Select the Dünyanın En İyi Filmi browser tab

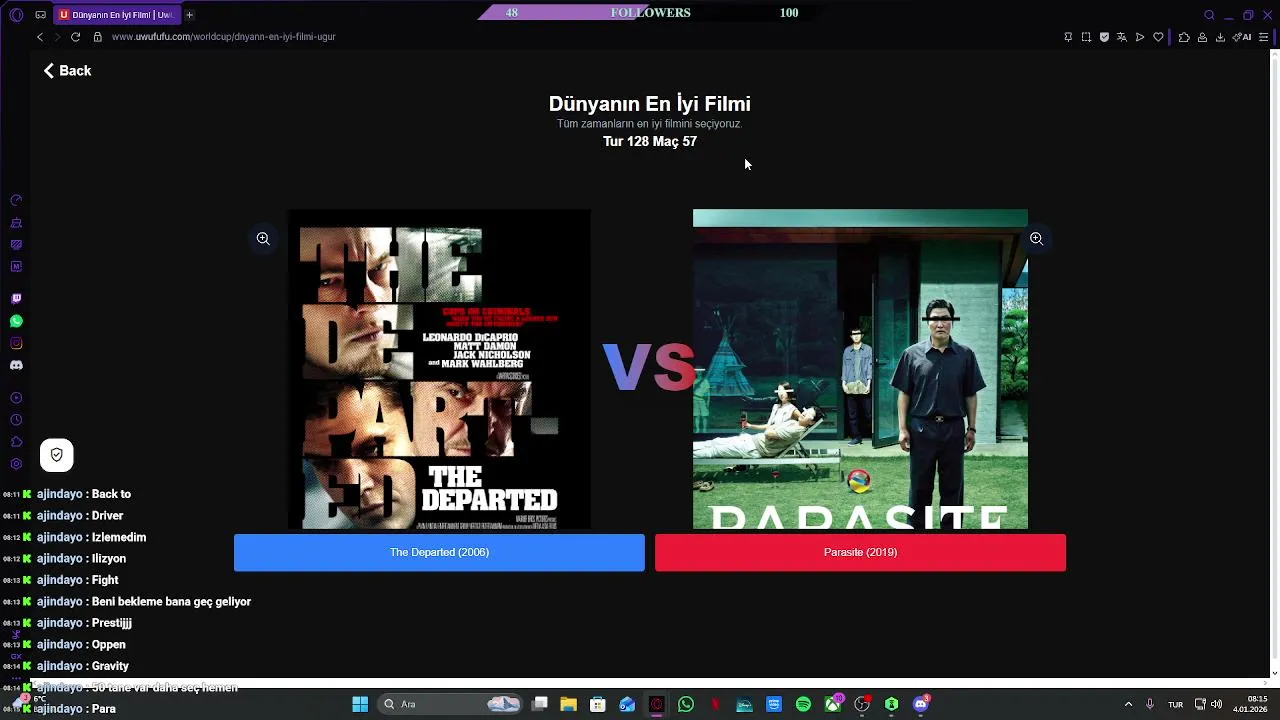coord(117,15)
